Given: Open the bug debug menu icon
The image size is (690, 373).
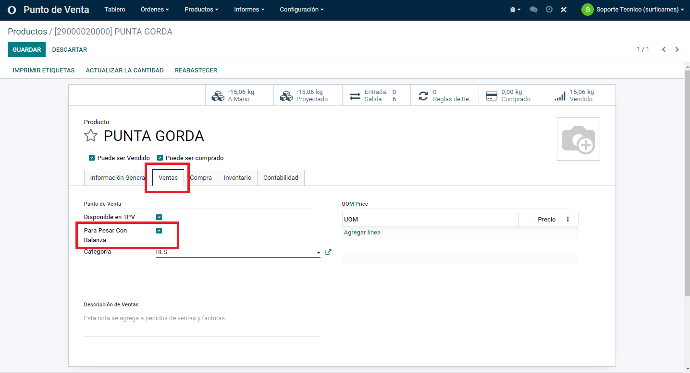Looking at the screenshot, I should (x=514, y=10).
